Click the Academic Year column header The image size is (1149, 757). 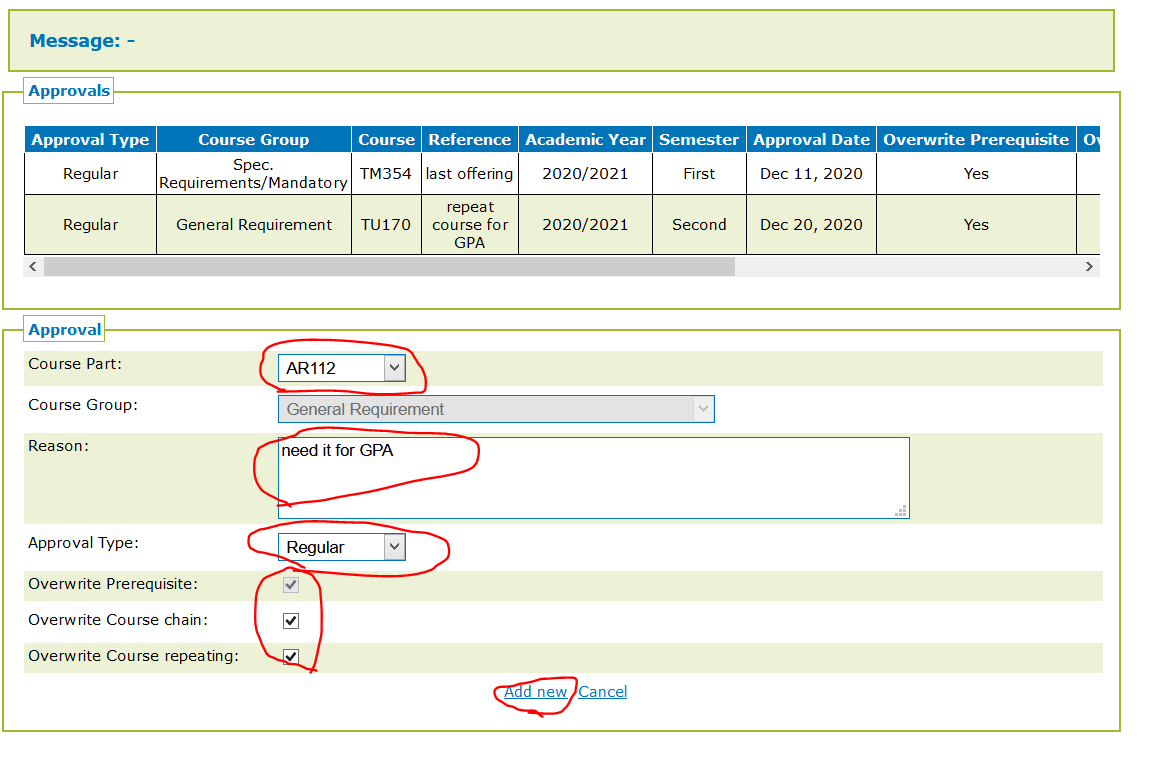pos(585,139)
